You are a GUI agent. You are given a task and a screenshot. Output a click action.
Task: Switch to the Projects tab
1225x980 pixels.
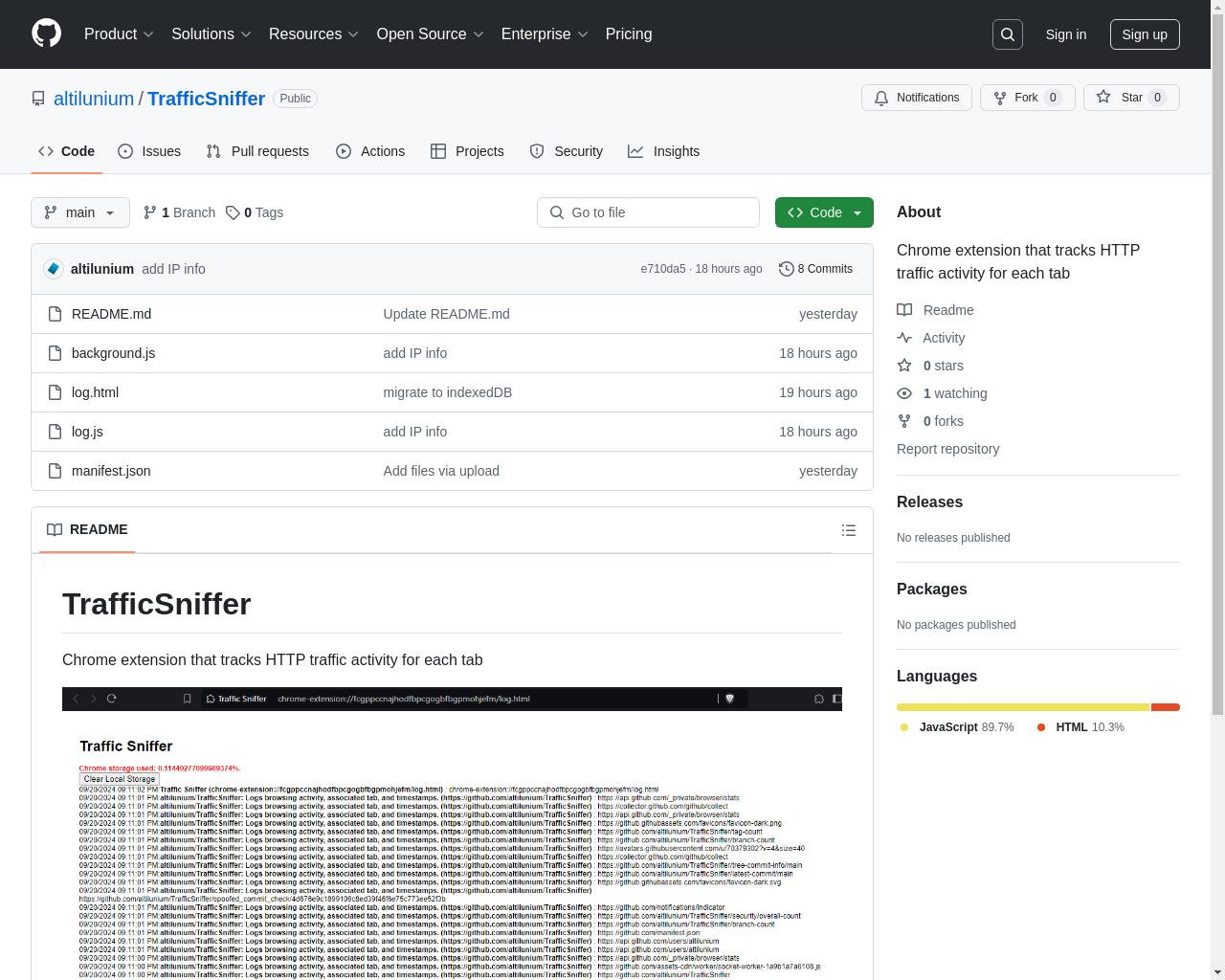[467, 151]
